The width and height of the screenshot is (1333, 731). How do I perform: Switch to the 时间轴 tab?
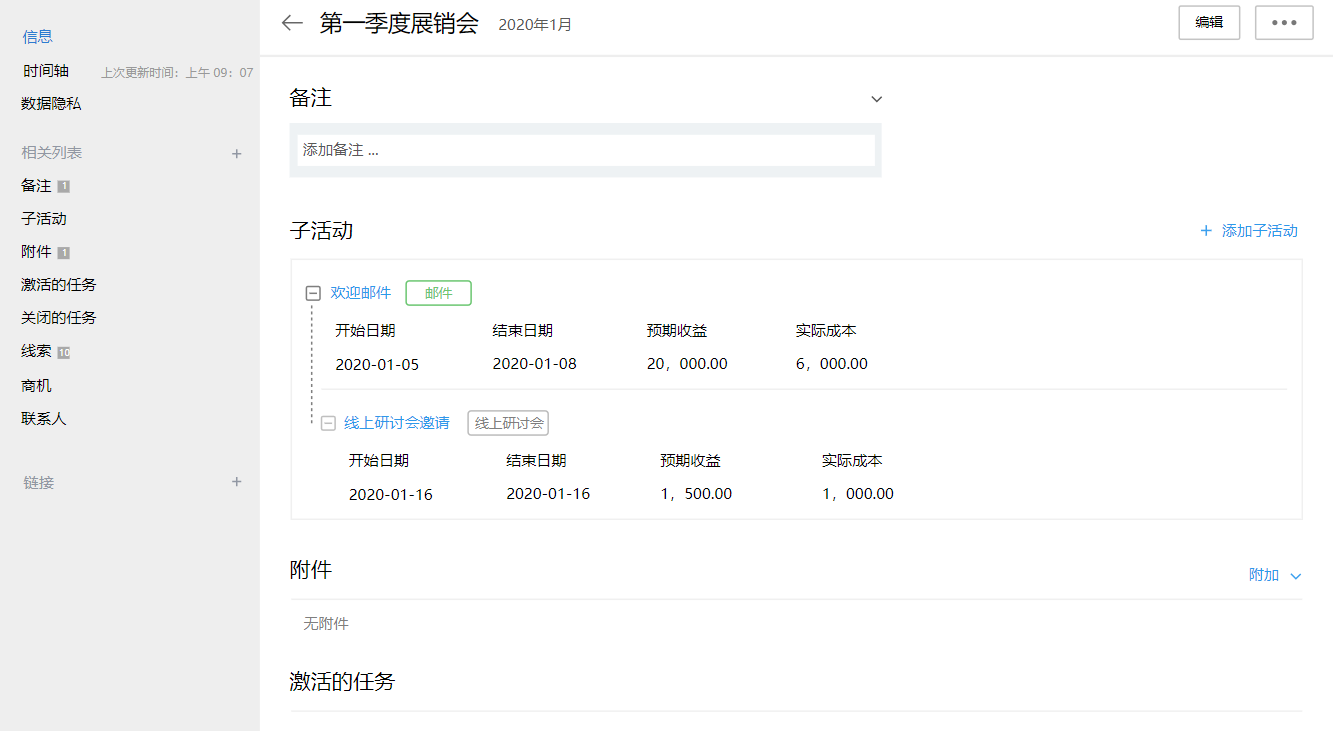[x=46, y=71]
